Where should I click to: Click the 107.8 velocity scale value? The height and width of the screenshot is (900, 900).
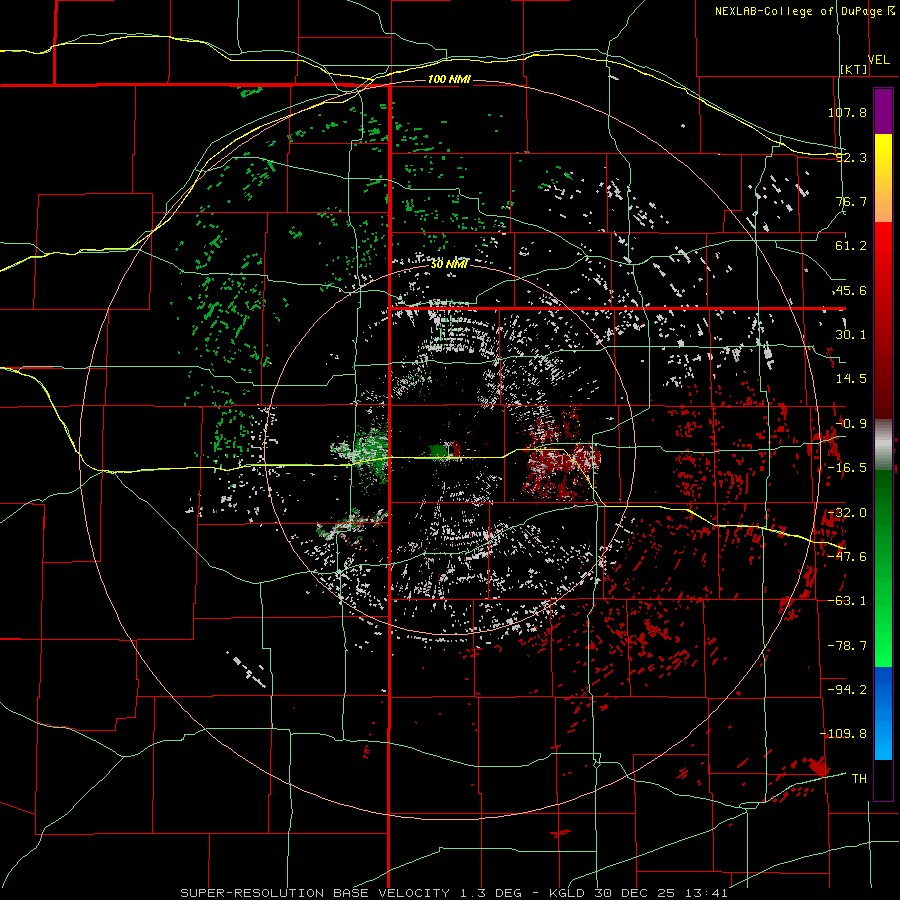847,112
